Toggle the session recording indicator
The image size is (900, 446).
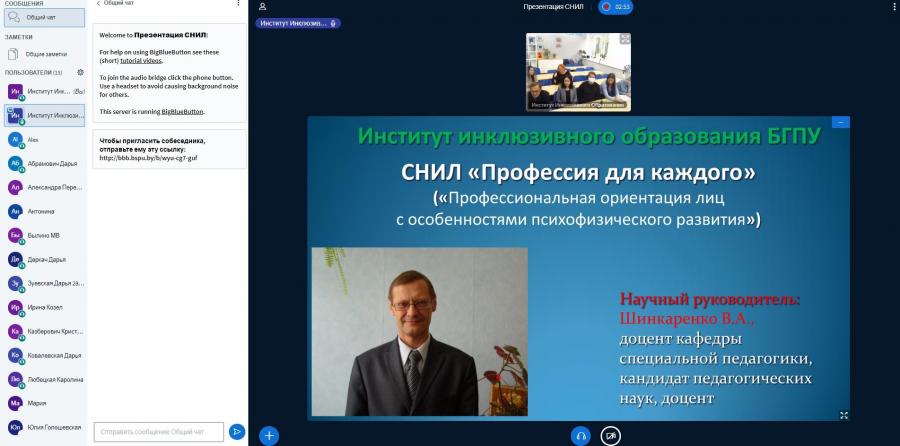(x=615, y=7)
